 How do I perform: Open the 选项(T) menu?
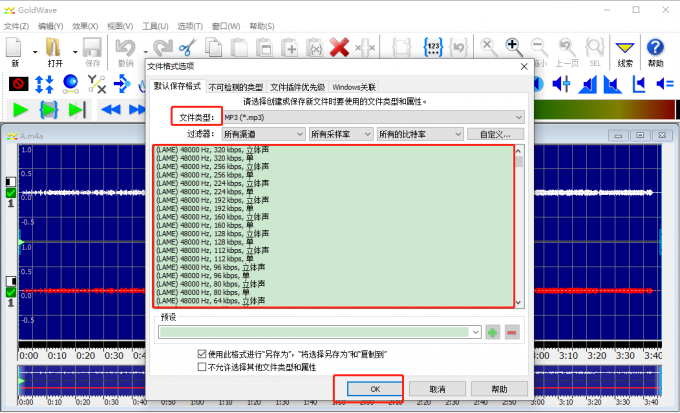(190, 26)
